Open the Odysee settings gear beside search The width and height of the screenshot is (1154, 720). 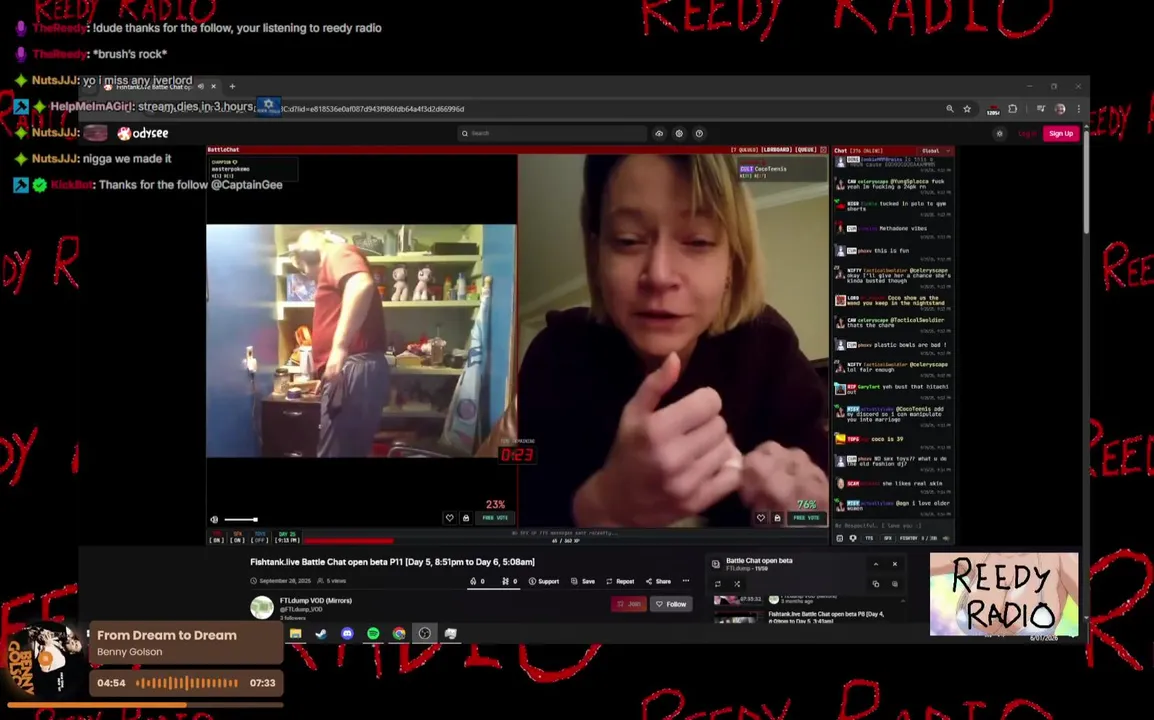click(x=679, y=133)
